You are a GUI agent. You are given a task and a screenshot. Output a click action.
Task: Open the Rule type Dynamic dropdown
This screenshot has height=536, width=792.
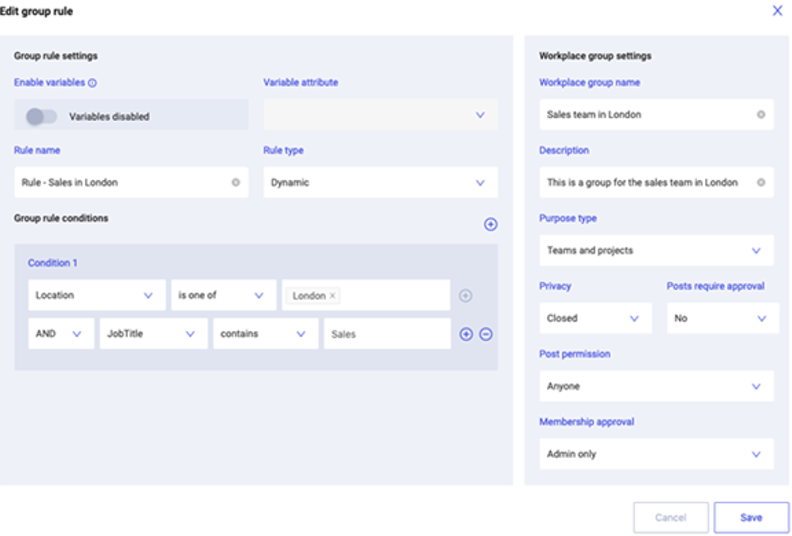(x=380, y=182)
